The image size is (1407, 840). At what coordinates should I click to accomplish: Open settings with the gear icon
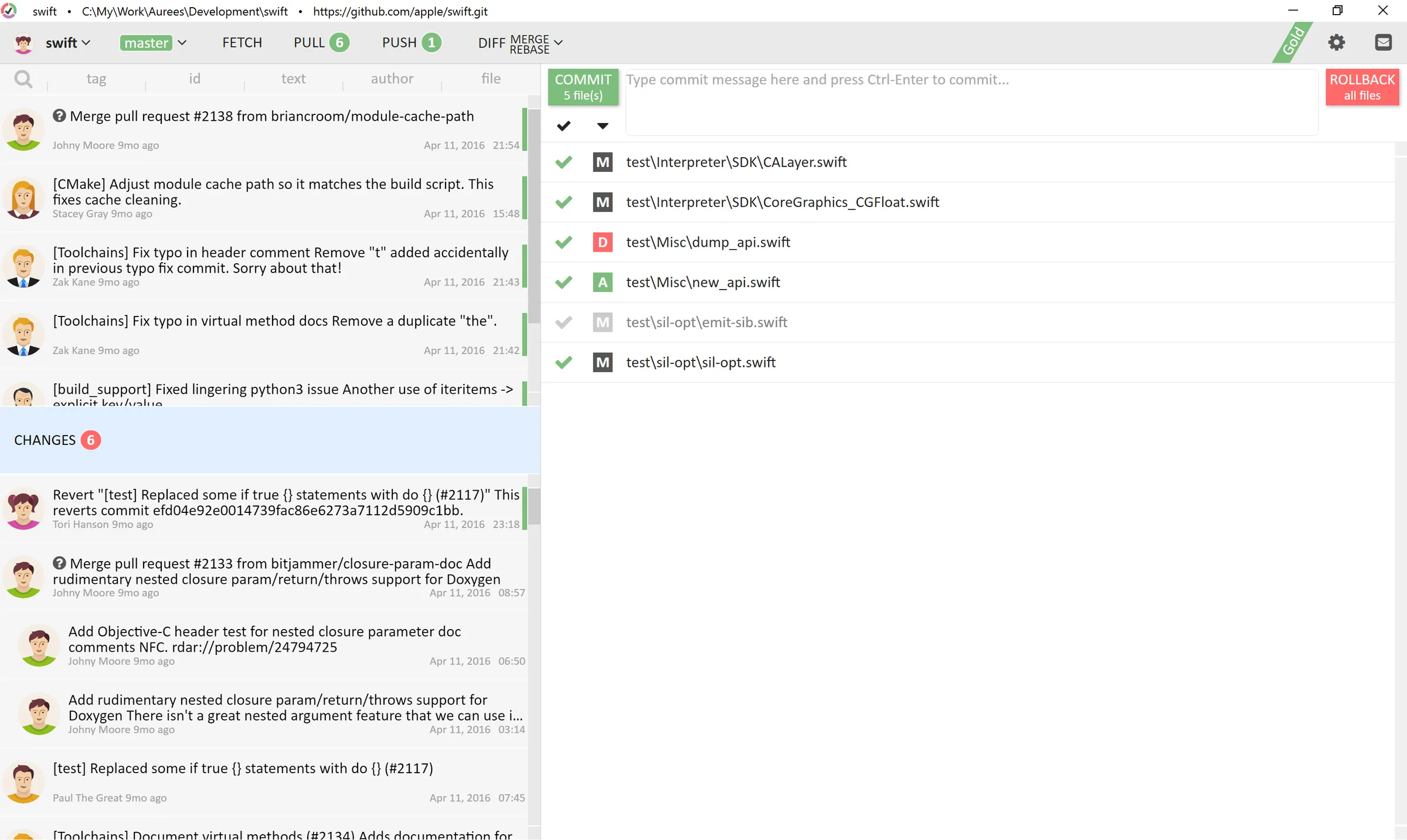pos(1337,42)
